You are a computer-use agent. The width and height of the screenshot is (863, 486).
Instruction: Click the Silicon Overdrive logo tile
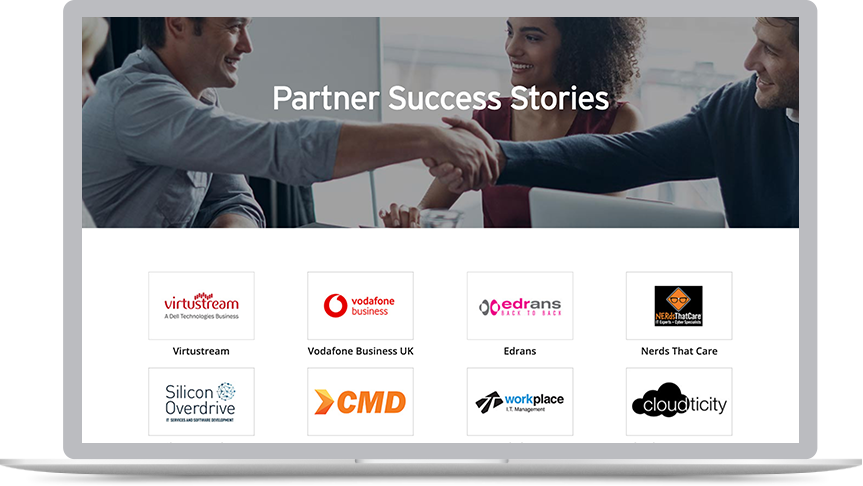tap(201, 402)
